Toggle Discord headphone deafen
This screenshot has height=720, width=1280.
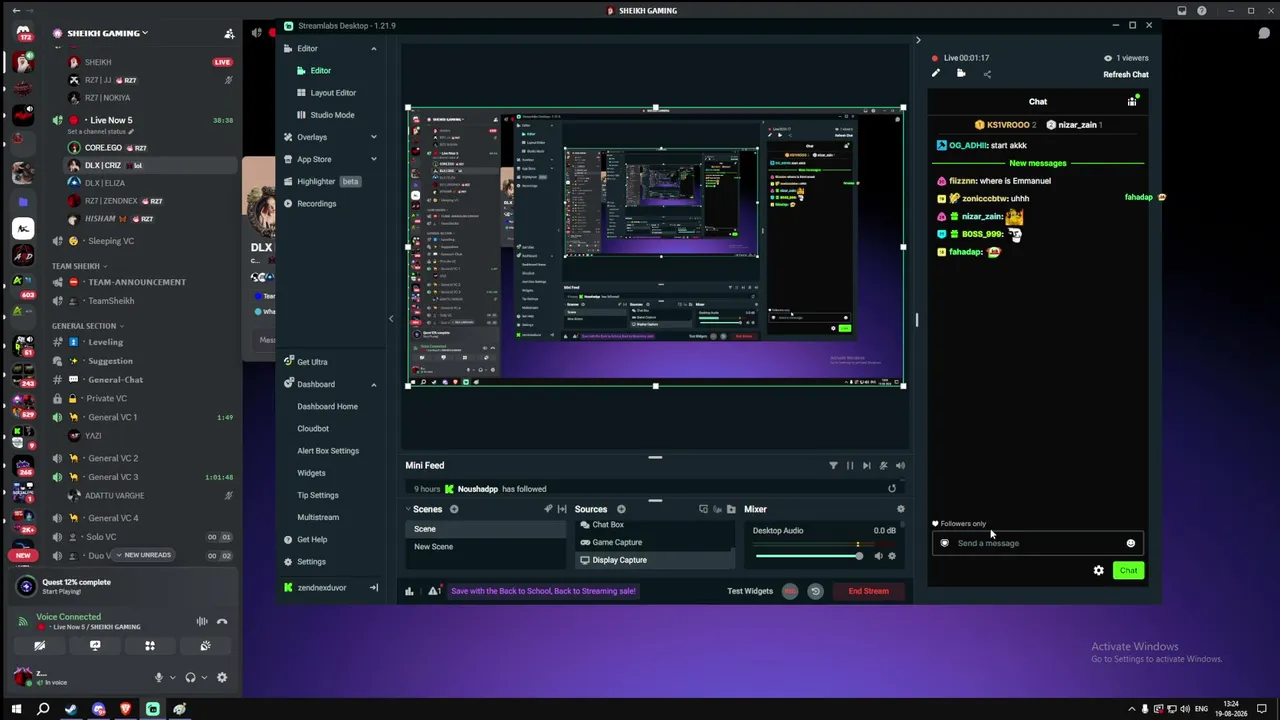pyautogui.click(x=190, y=677)
